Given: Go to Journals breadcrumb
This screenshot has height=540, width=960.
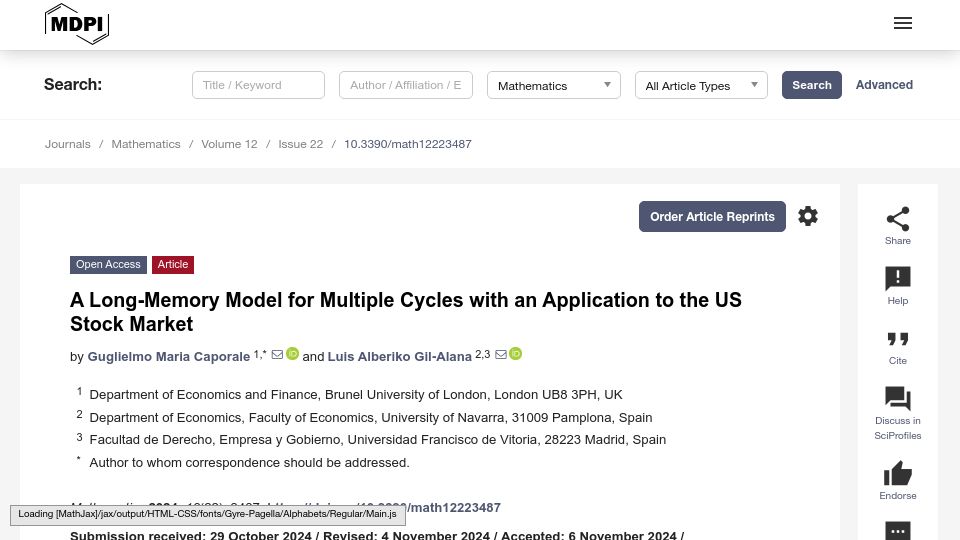Looking at the screenshot, I should point(67,144).
